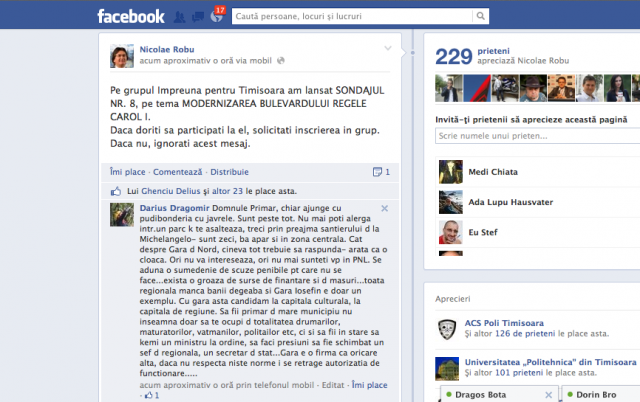
Task: Like the comment via 'Îmi place'
Action: (369, 385)
